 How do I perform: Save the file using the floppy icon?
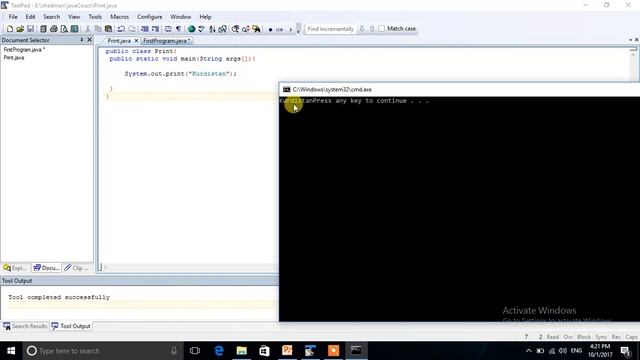click(x=31, y=29)
